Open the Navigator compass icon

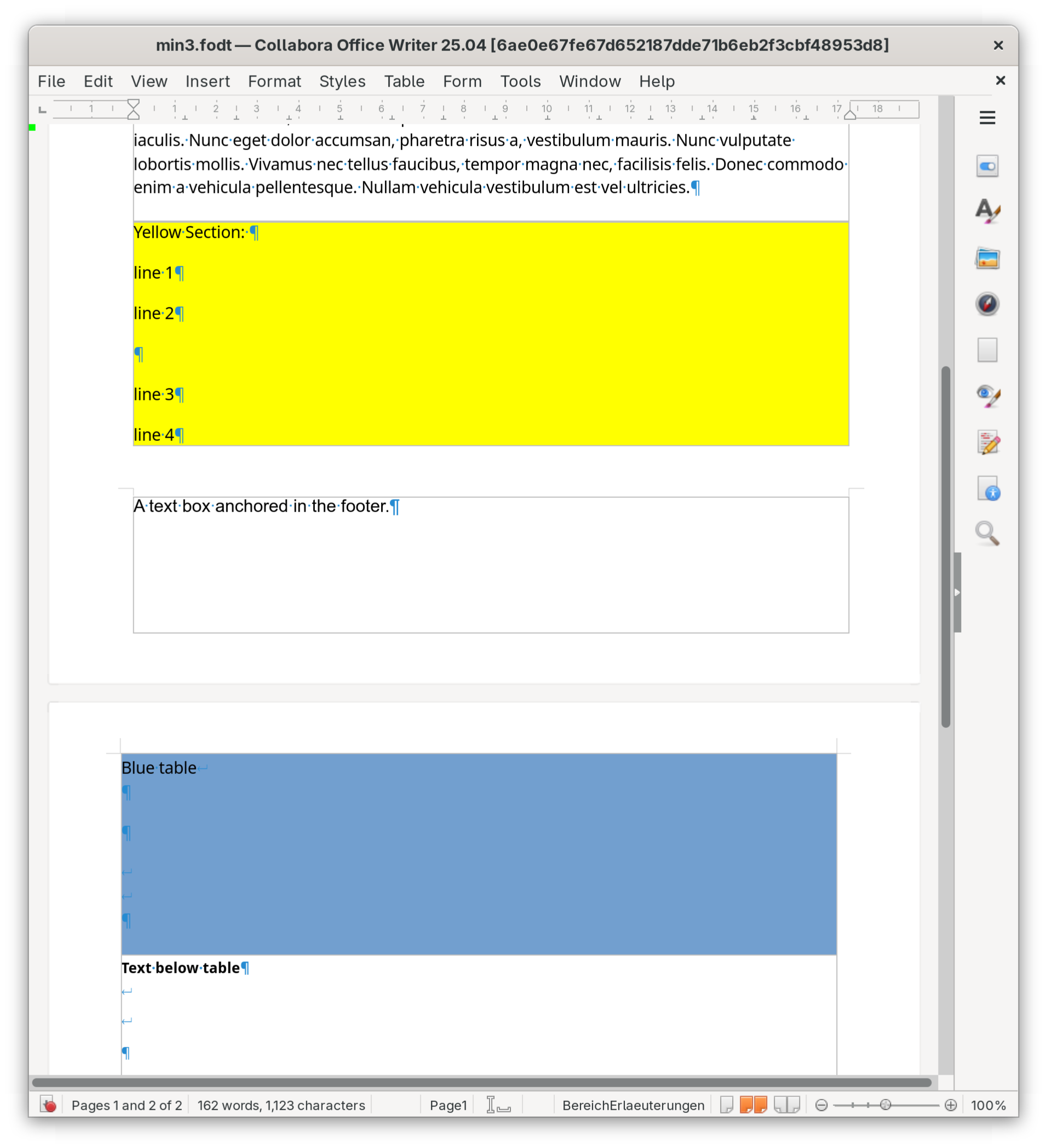987,304
